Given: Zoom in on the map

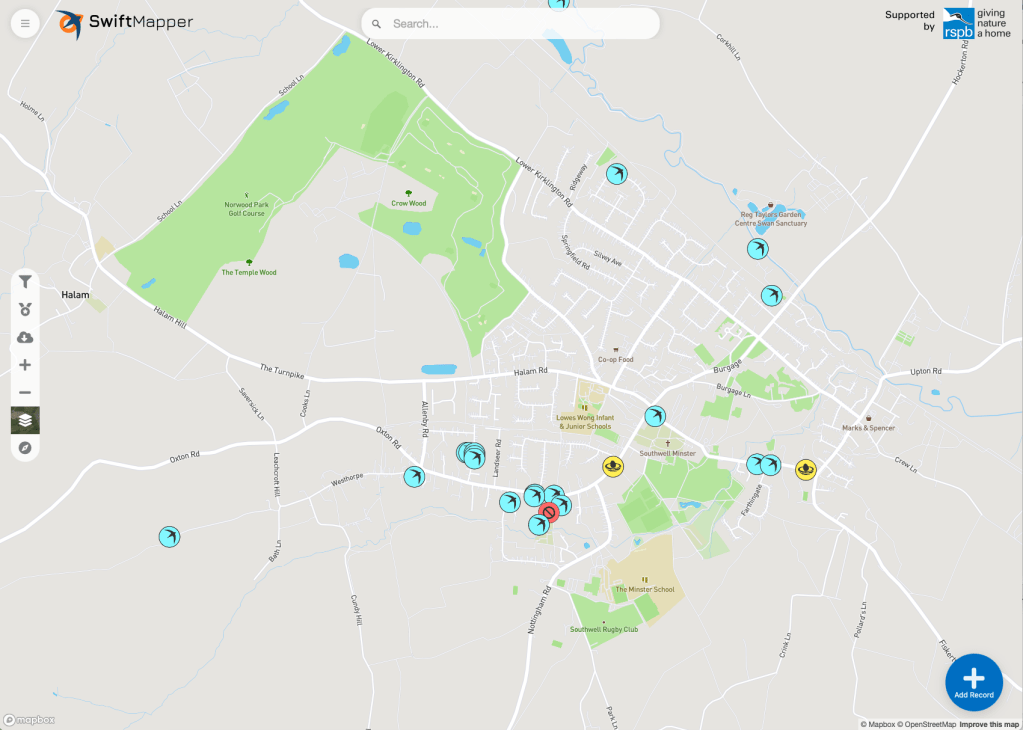Looking at the screenshot, I should click(x=25, y=365).
